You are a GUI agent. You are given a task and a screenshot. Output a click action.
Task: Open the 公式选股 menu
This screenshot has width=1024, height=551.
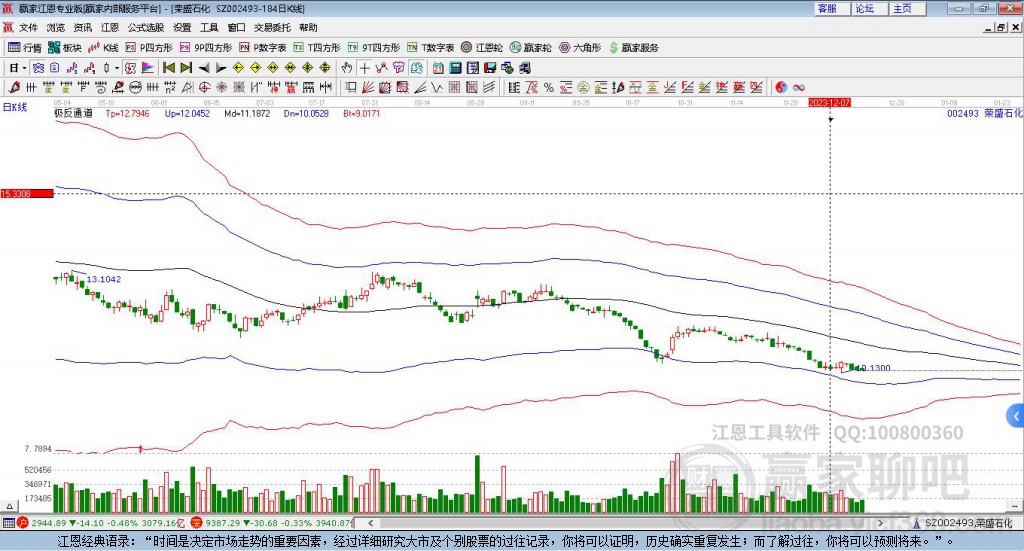144,28
